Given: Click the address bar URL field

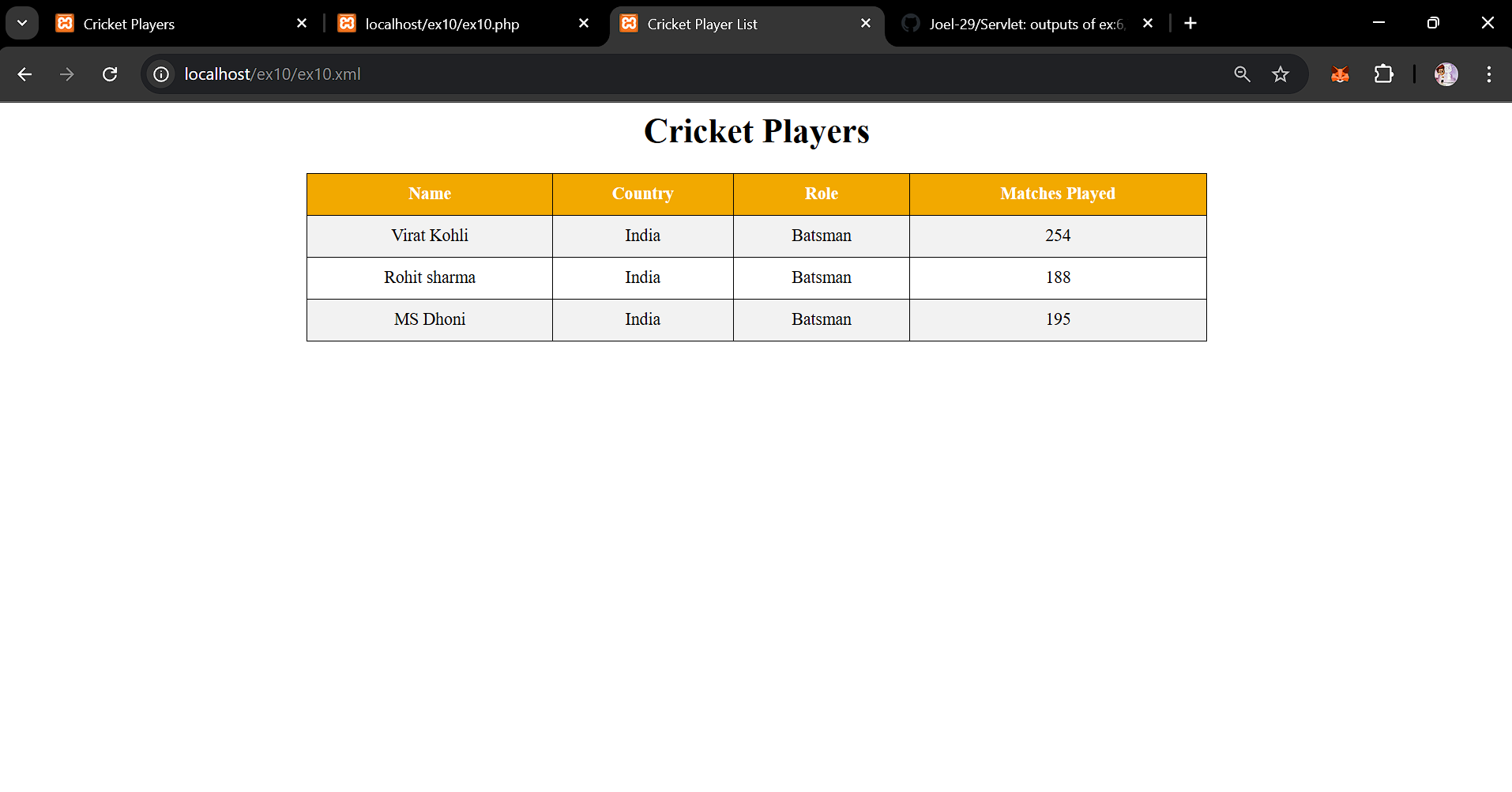Looking at the screenshot, I should (632, 74).
